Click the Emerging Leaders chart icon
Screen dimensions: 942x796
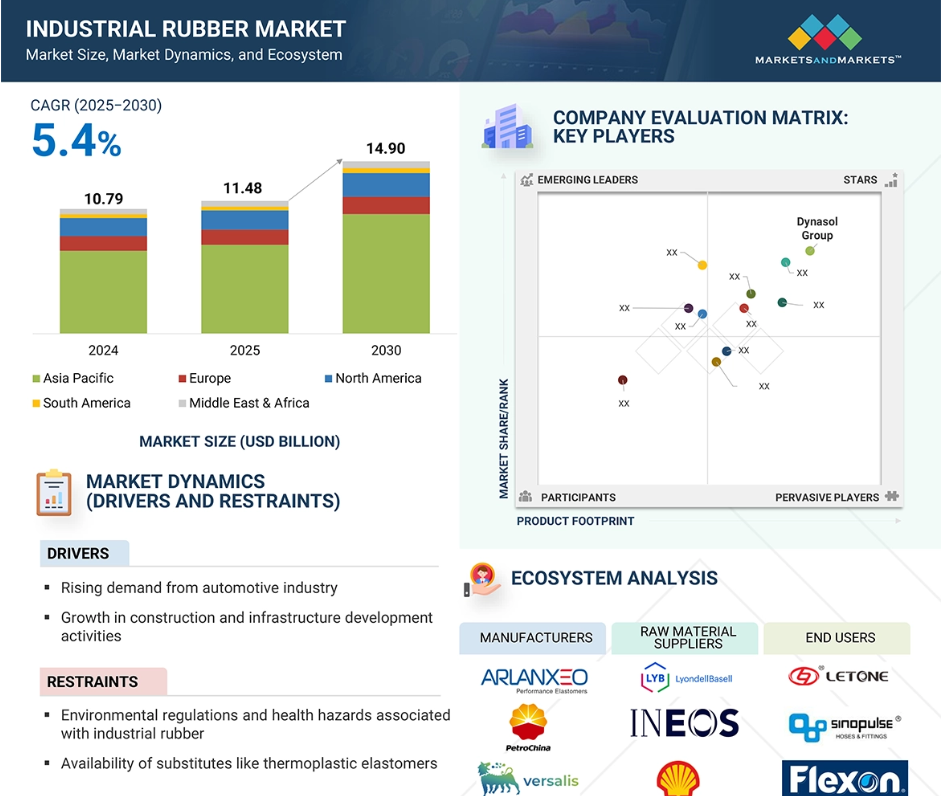point(526,180)
